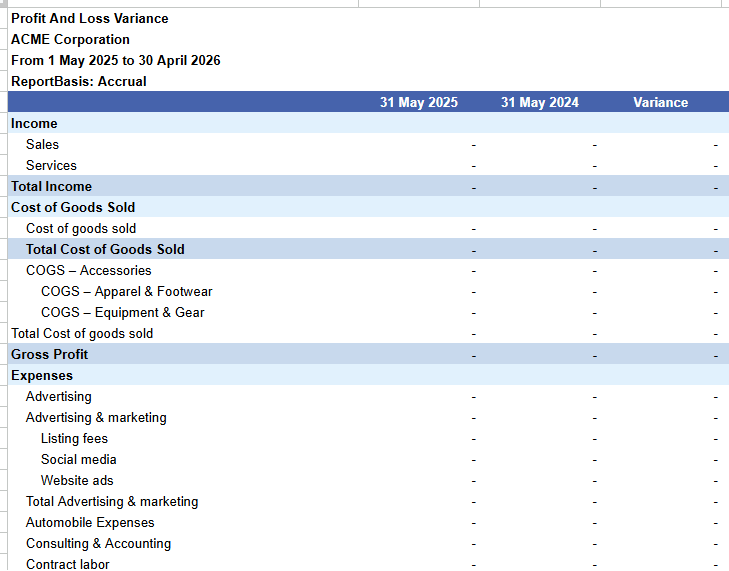This screenshot has height=571, width=729.
Task: Click the 'Cost of Goods Sold' section heading
Action: coord(73,207)
